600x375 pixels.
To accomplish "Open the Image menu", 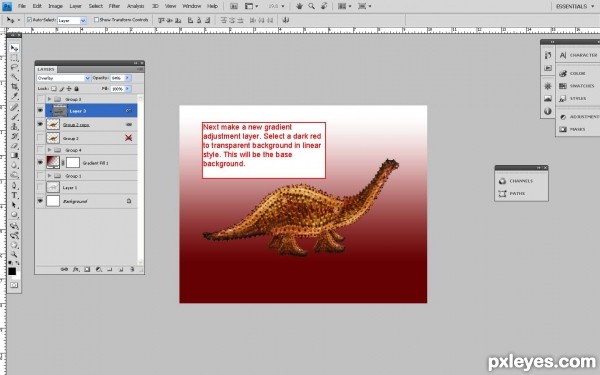I will 55,6.
